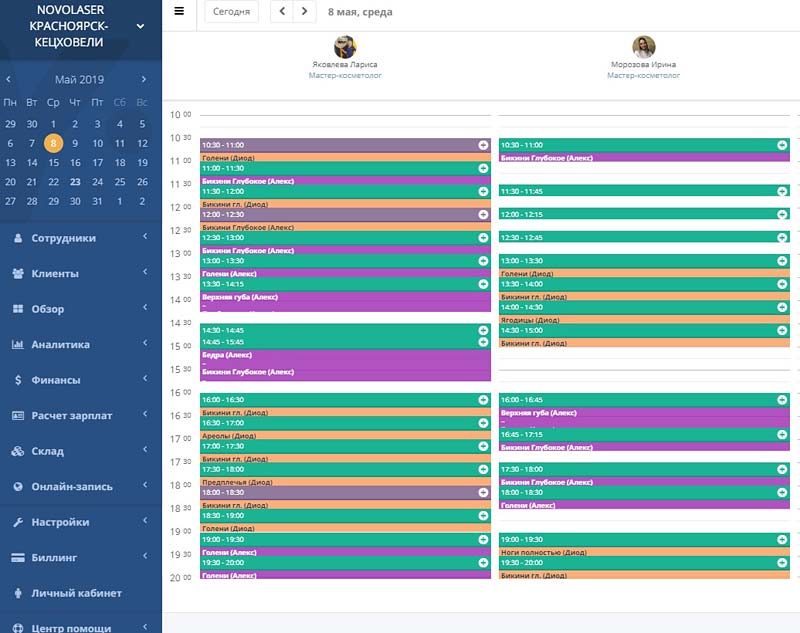Screen dimensions: 800x633
Task: Select May 23 in the mini calendar
Action: click(76, 182)
